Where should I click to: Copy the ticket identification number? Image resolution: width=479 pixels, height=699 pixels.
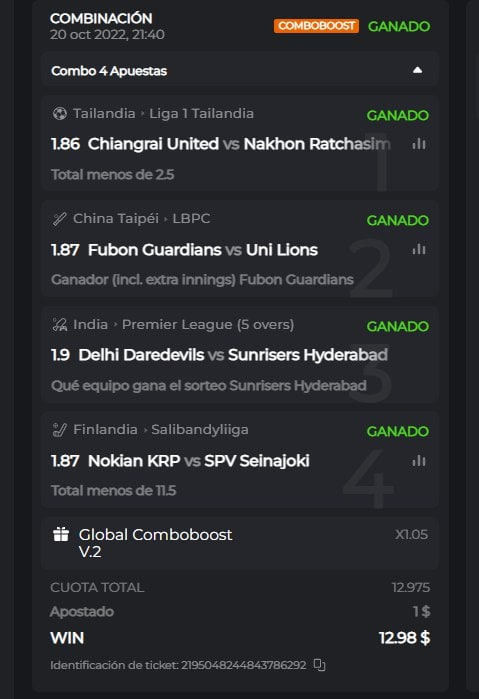(319, 665)
